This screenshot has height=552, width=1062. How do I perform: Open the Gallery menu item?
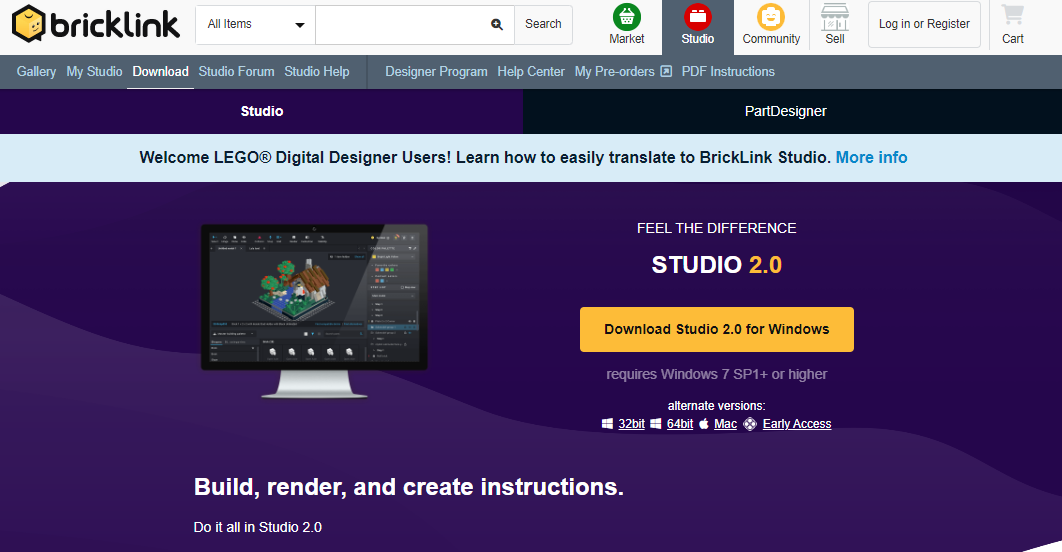point(36,72)
